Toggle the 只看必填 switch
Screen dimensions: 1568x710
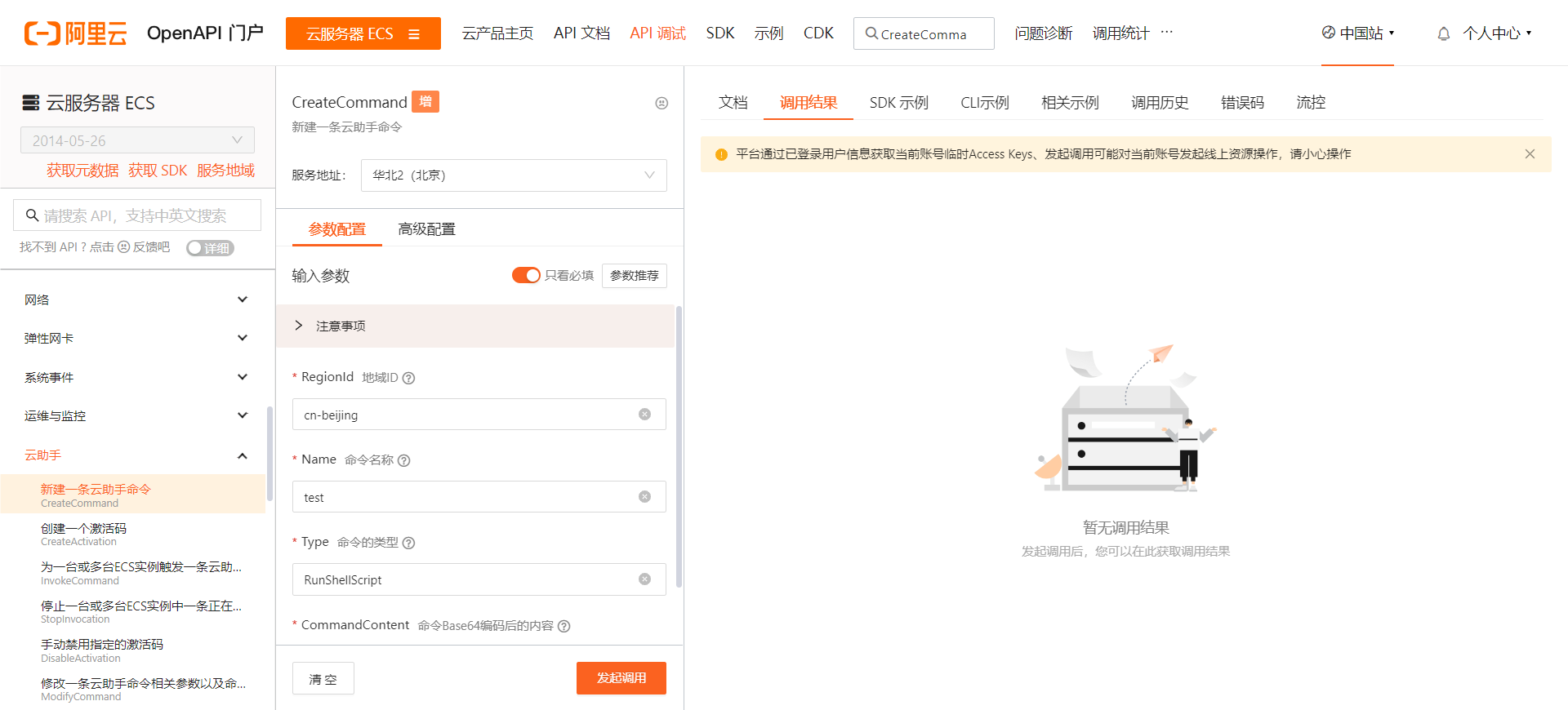click(x=526, y=275)
